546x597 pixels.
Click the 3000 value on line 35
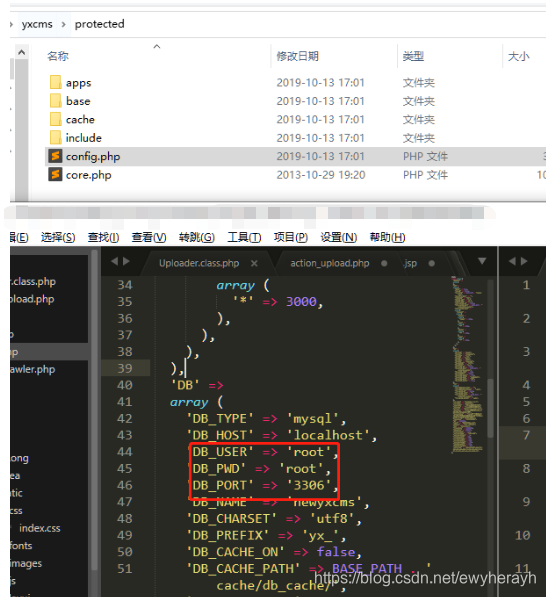pyautogui.click(x=301, y=302)
